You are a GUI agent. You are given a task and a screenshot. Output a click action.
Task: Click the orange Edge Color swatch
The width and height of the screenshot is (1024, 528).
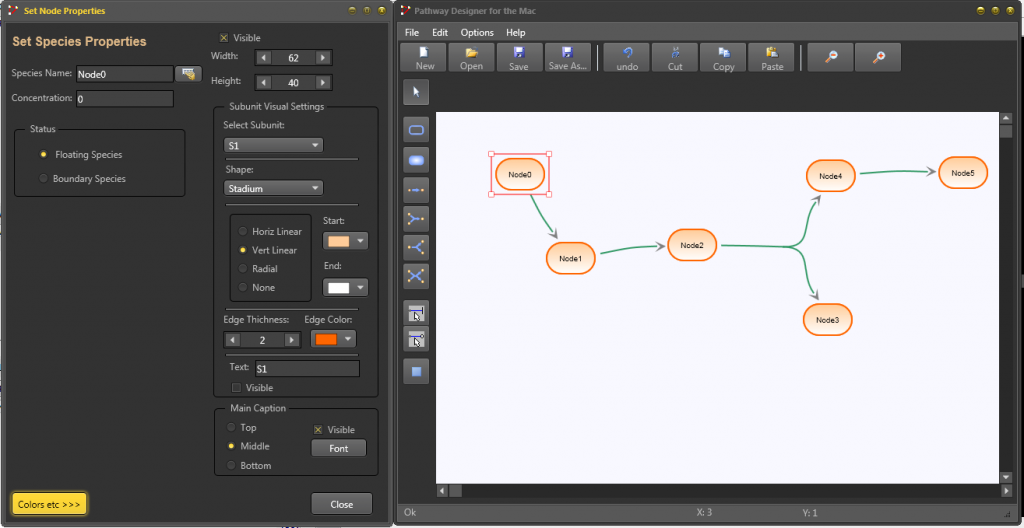click(327, 339)
